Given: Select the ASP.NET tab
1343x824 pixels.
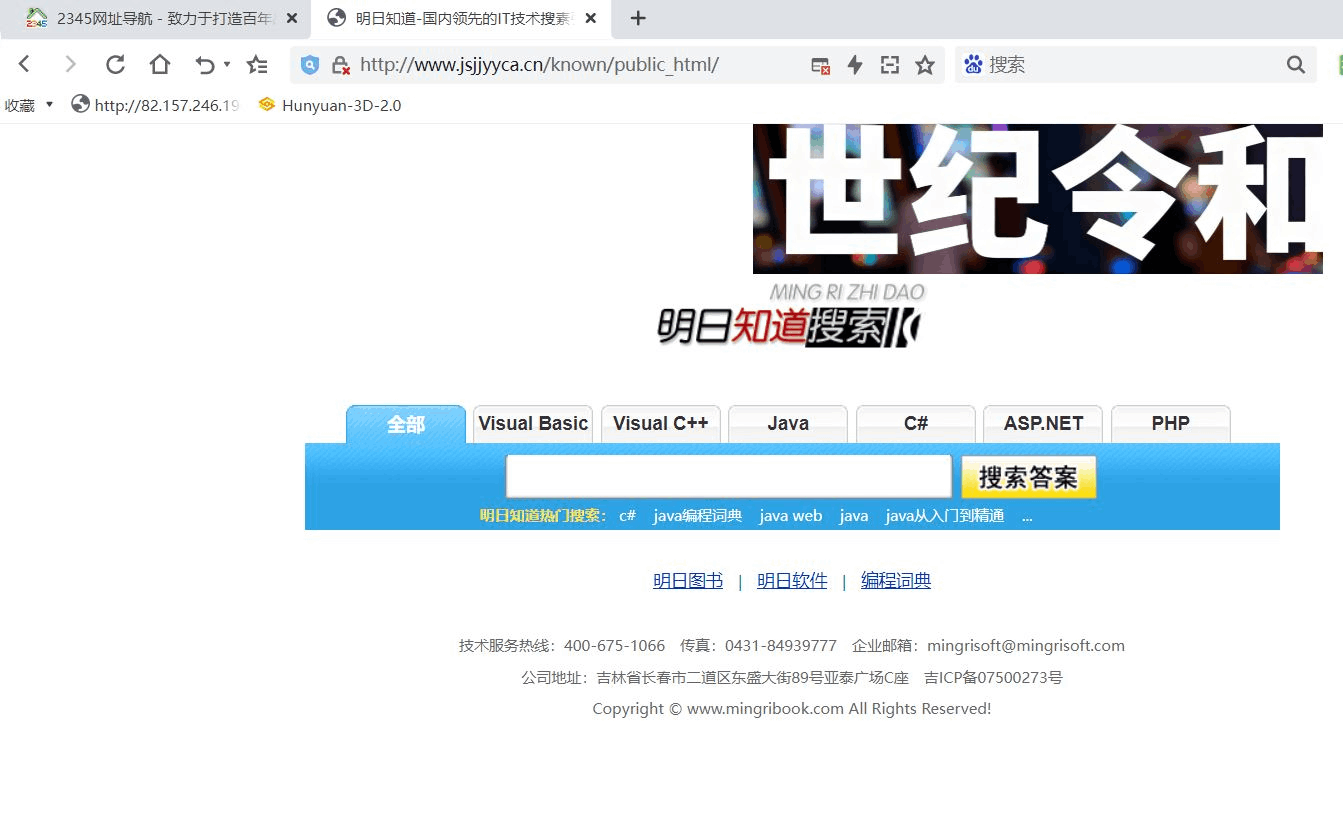Looking at the screenshot, I should pyautogui.click(x=1043, y=424).
